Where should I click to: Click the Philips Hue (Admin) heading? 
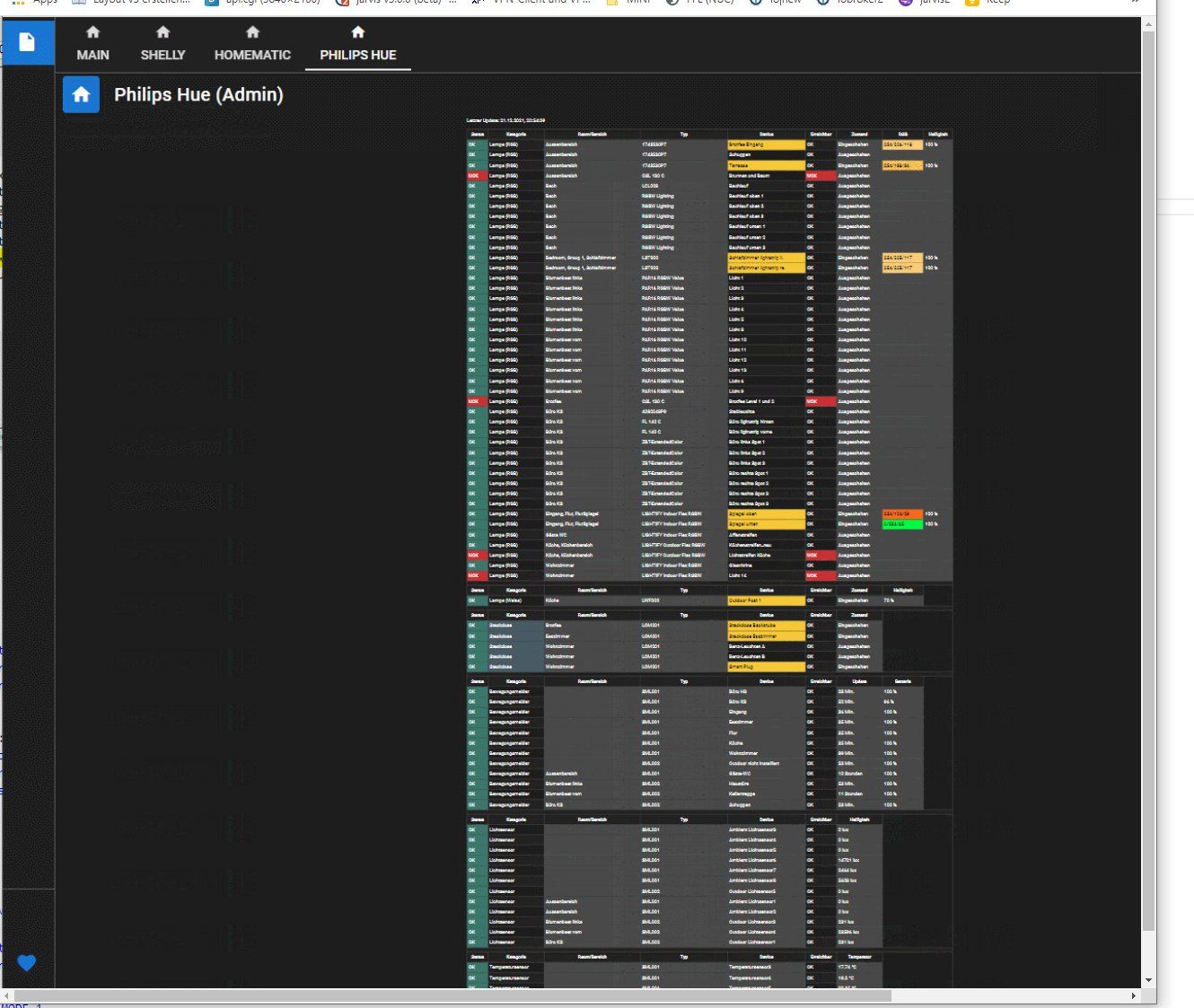coord(198,94)
